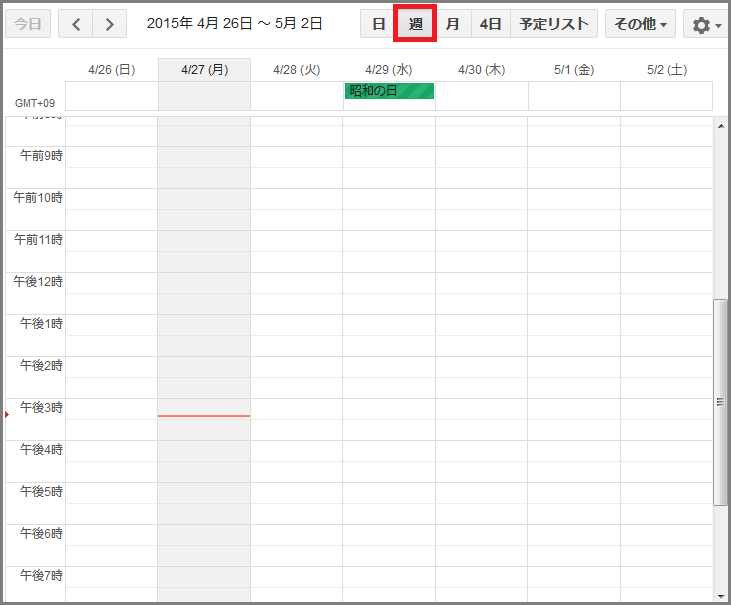Select the 4/26 (日) day header
The width and height of the screenshot is (731, 605).
point(112,70)
